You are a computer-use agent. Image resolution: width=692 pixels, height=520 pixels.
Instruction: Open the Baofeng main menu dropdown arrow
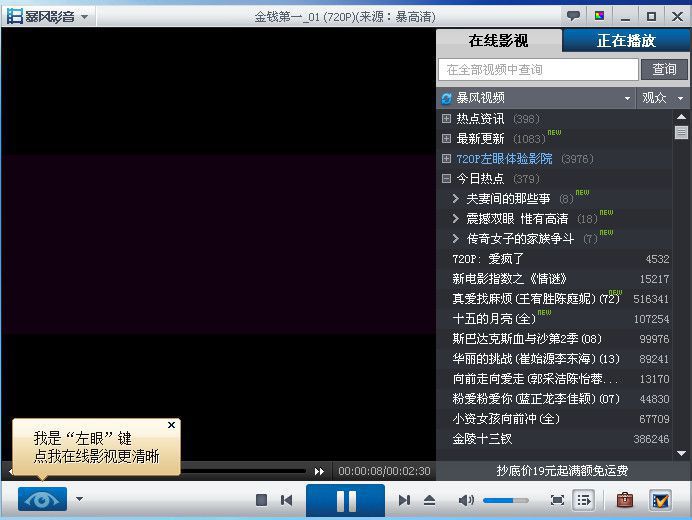[84, 17]
